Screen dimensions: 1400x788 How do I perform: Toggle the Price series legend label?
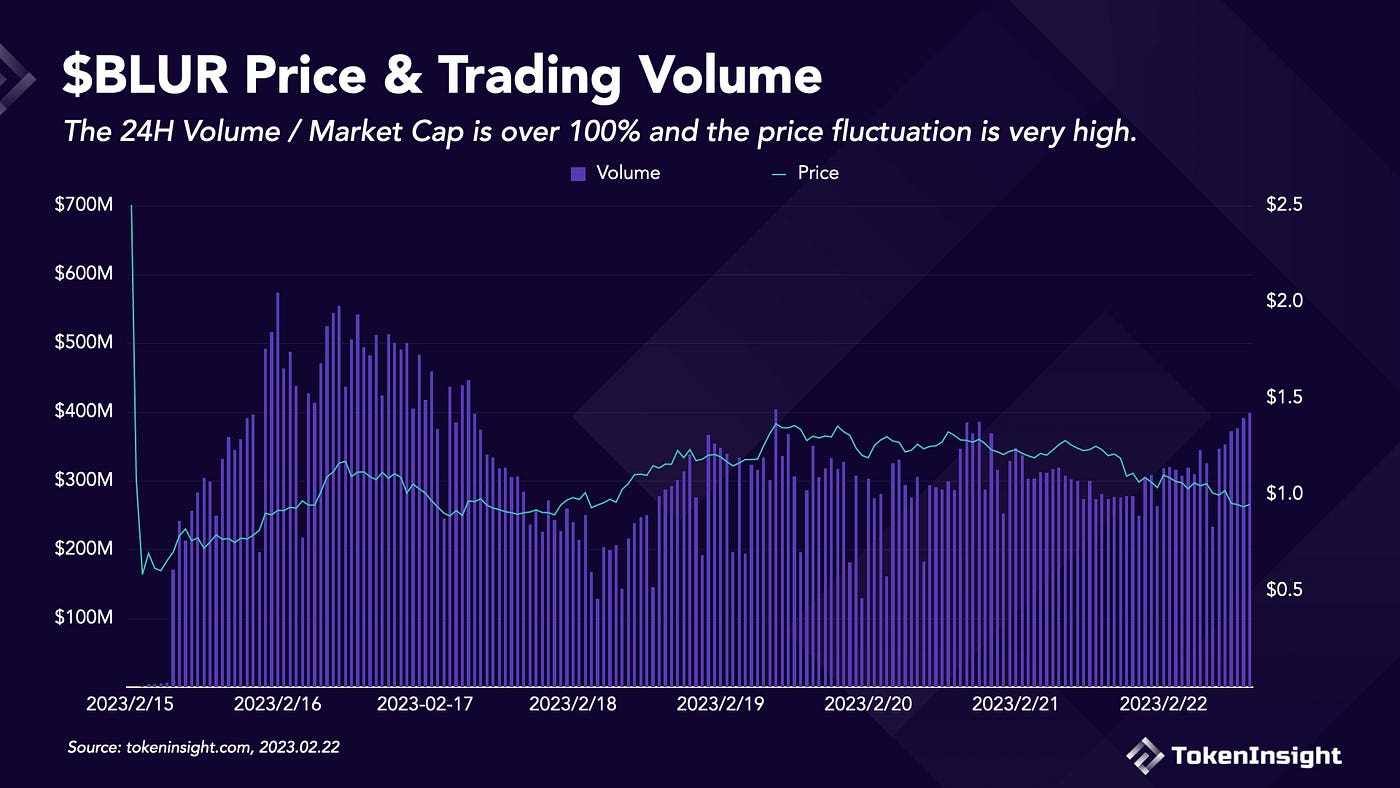click(818, 173)
